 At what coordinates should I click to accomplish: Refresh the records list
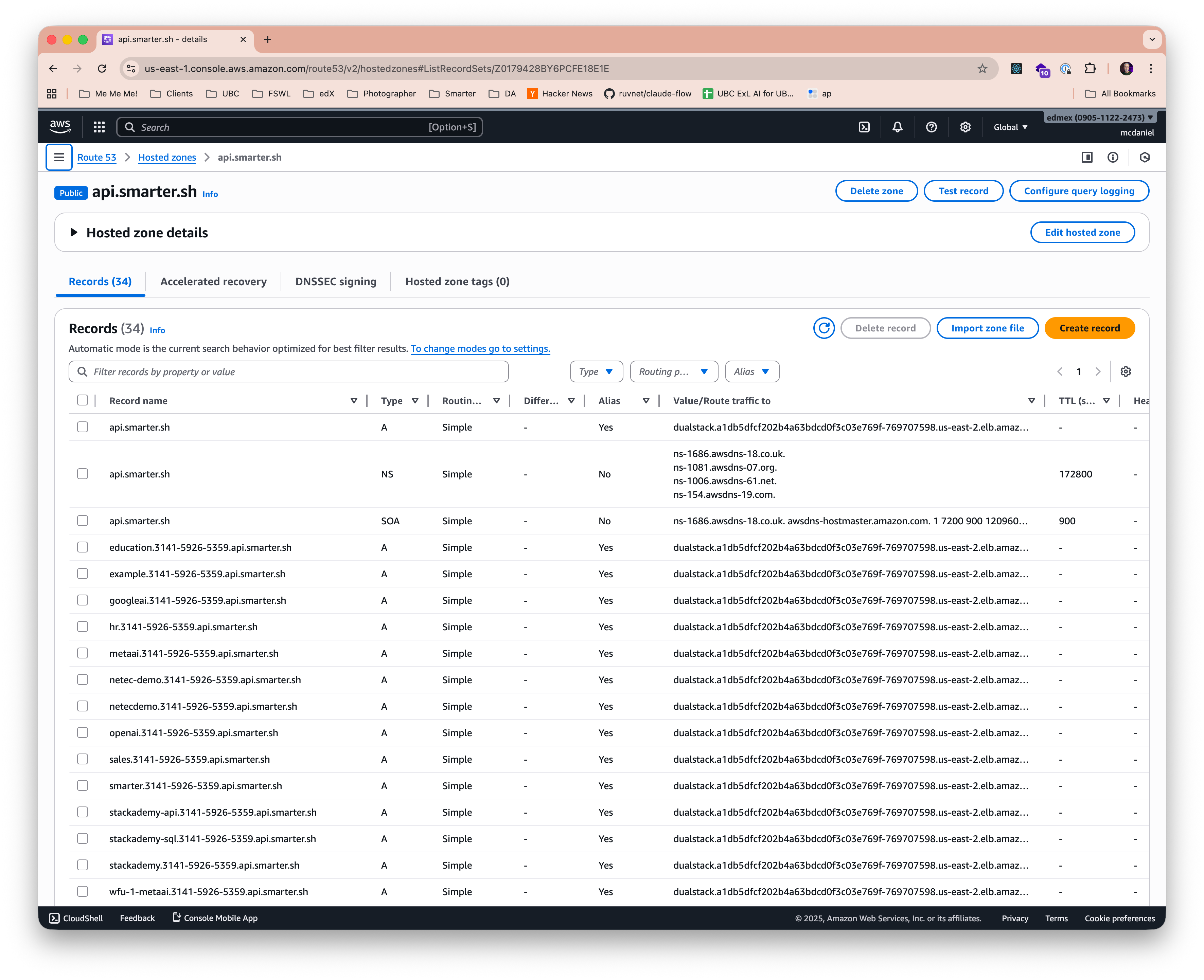pos(824,328)
